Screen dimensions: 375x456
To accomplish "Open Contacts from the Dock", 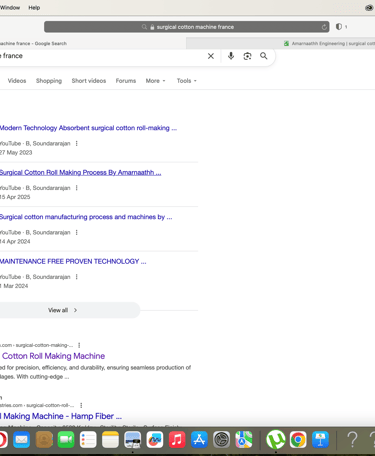I will (x=44, y=440).
